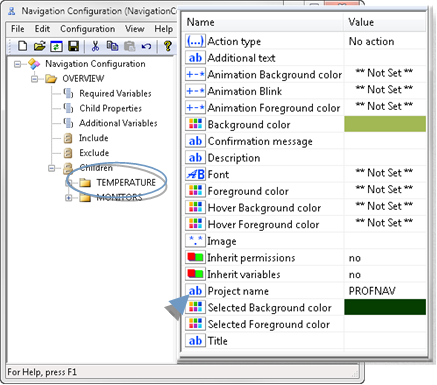
Task: Open the Configuration menu
Action: pos(88,29)
